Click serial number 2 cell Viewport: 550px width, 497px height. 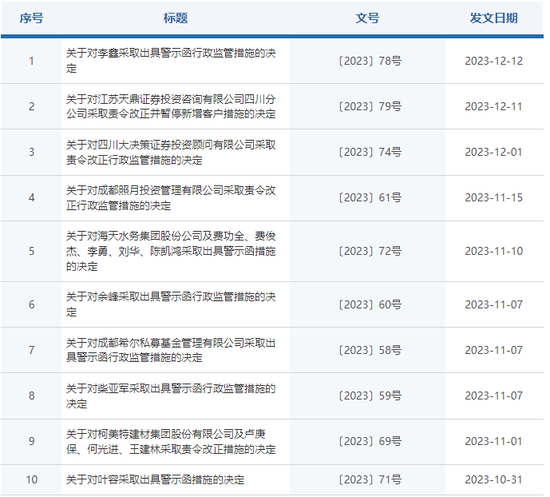click(x=31, y=106)
